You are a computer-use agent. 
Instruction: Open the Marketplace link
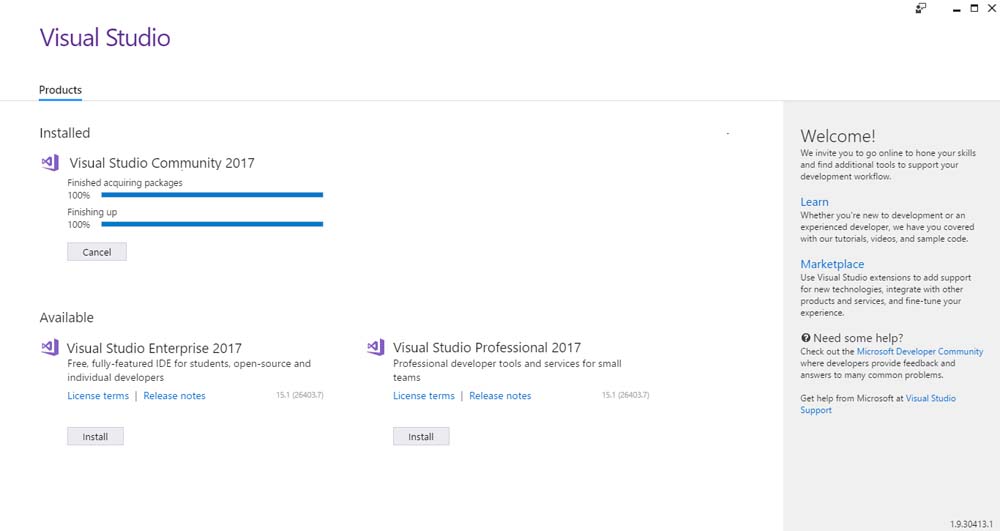pyautogui.click(x=832, y=264)
